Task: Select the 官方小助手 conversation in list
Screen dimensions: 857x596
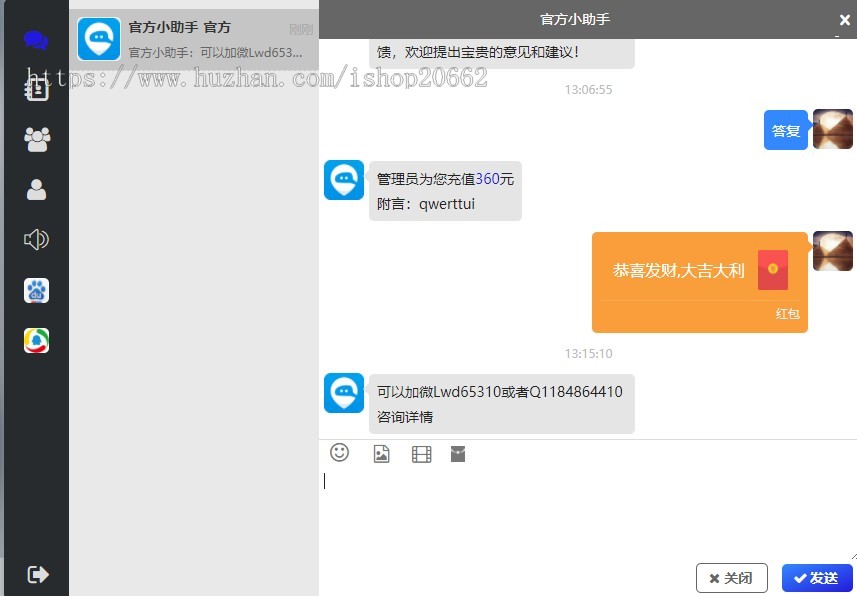Action: click(x=195, y=39)
